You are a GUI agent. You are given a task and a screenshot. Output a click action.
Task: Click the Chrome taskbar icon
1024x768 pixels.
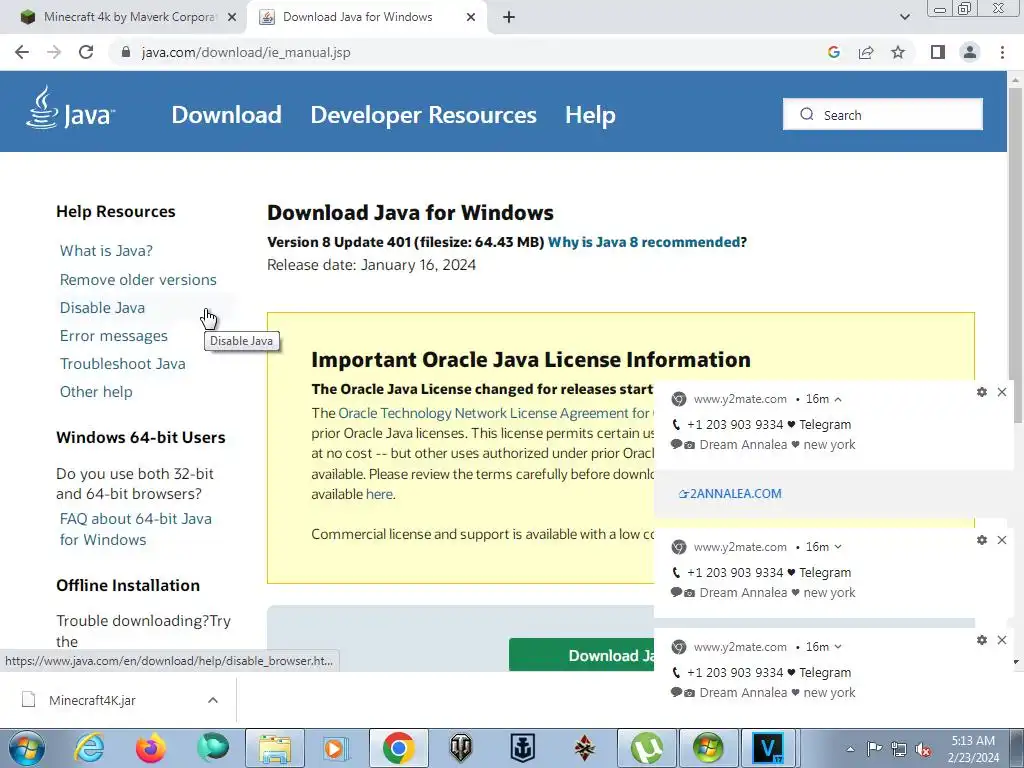[398, 748]
